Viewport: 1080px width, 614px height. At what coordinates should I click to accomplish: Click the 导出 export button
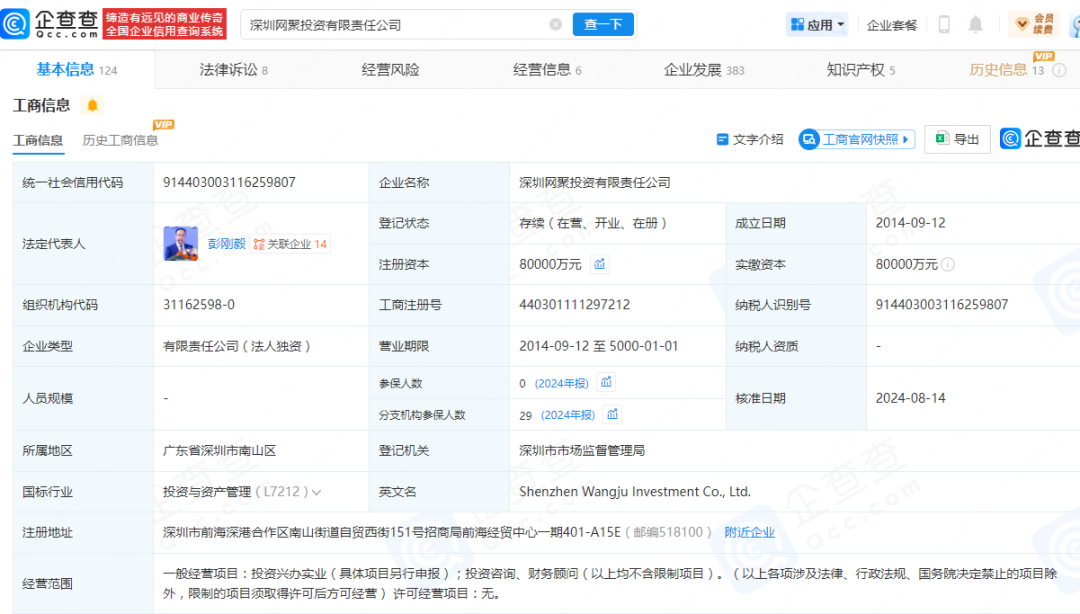(x=957, y=140)
